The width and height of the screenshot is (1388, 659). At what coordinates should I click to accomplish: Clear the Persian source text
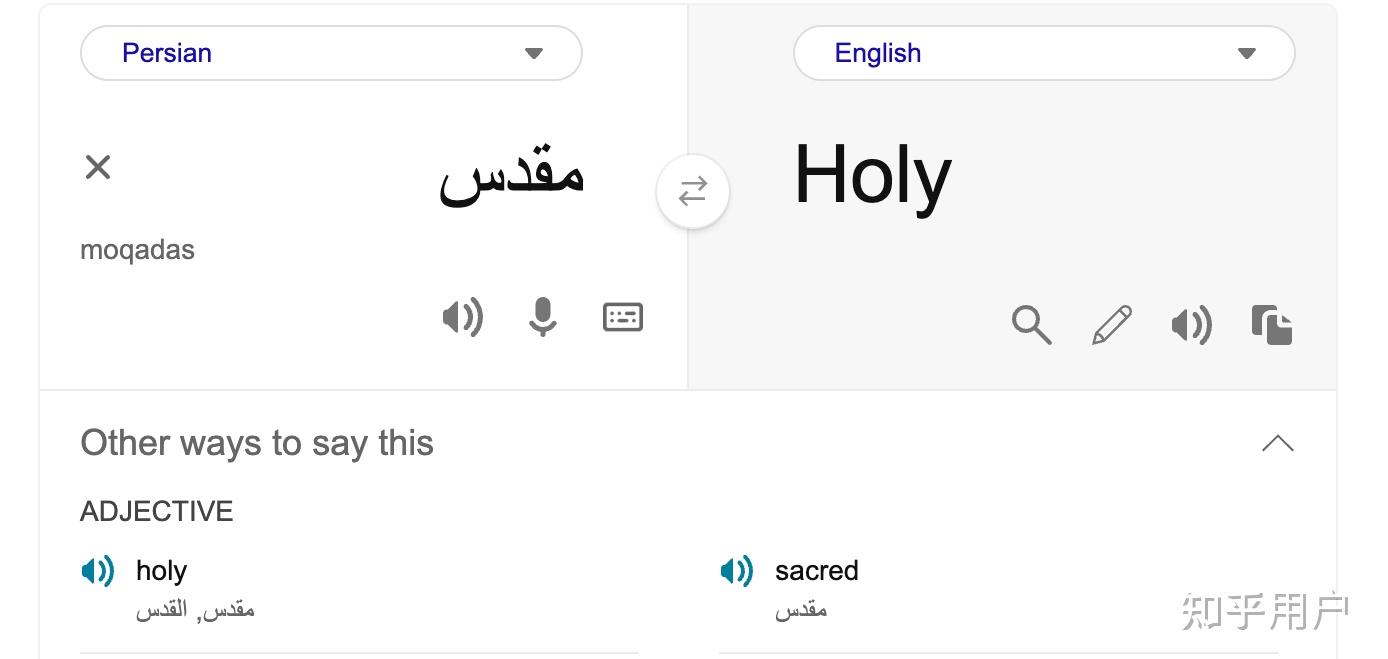coord(98,167)
